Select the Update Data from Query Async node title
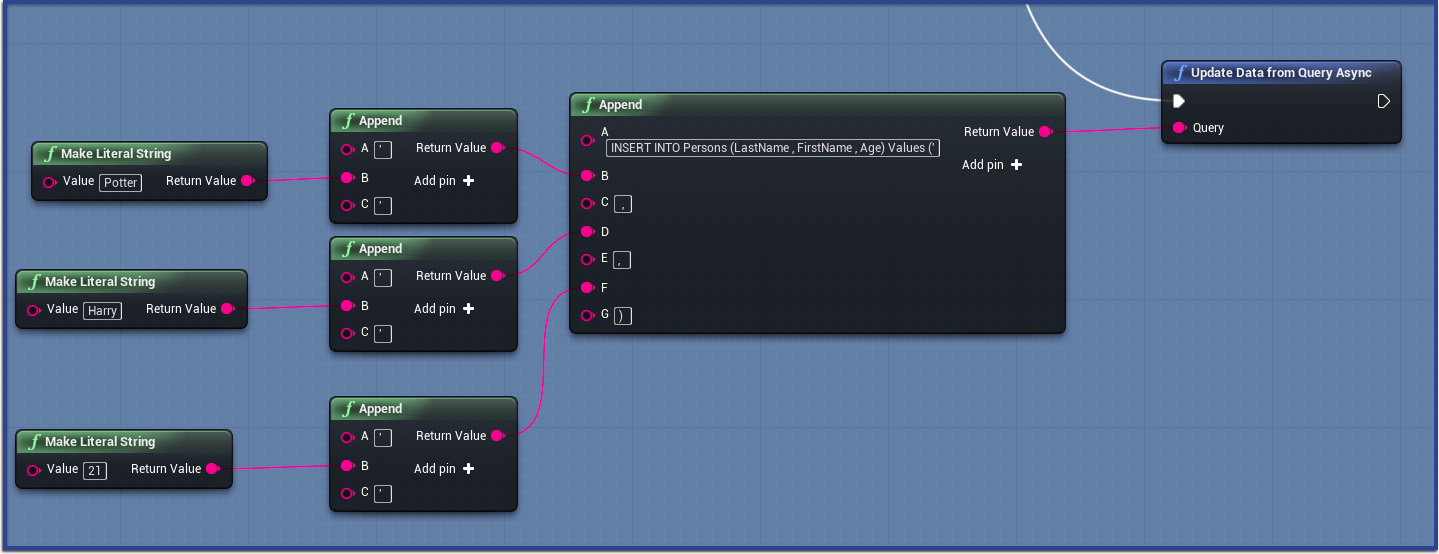The width and height of the screenshot is (1439, 554). [x=1280, y=73]
